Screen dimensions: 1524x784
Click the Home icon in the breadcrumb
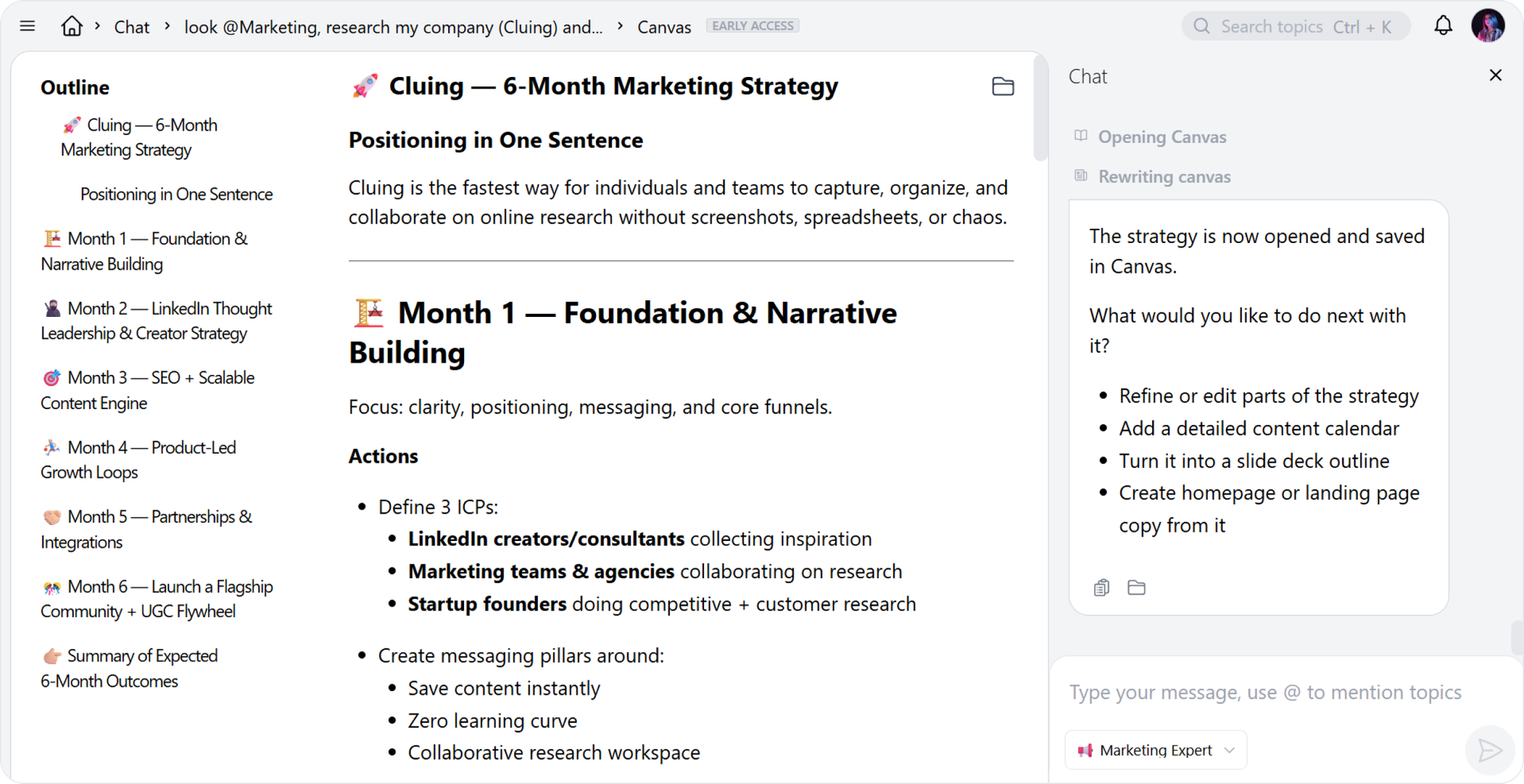point(72,25)
